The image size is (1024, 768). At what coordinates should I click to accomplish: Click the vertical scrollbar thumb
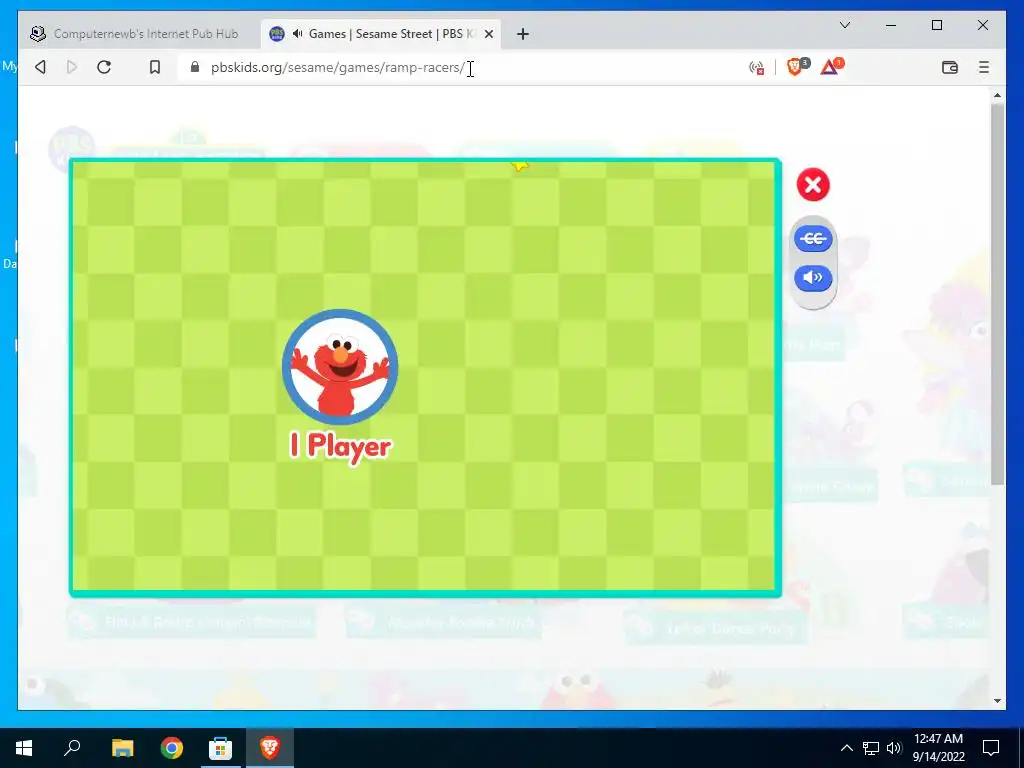click(997, 294)
